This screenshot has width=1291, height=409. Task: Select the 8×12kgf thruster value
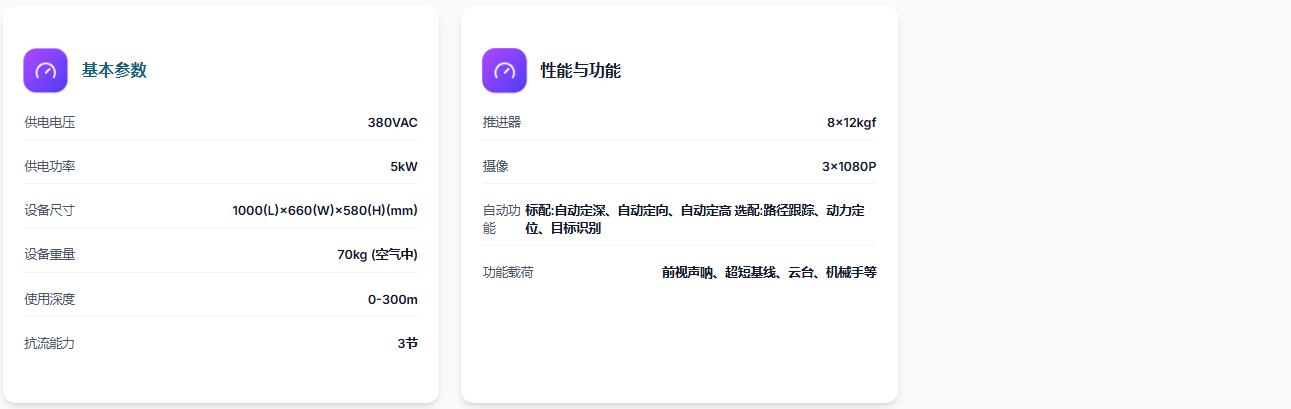[851, 122]
